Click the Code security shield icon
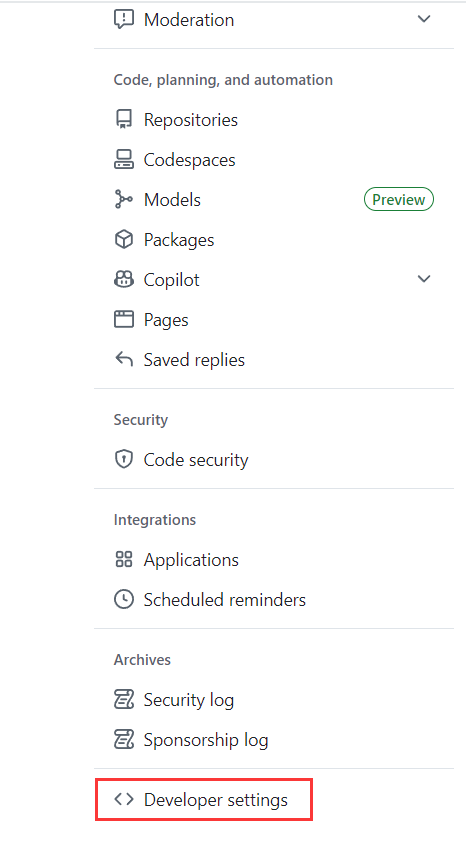The width and height of the screenshot is (466, 858). (x=124, y=459)
